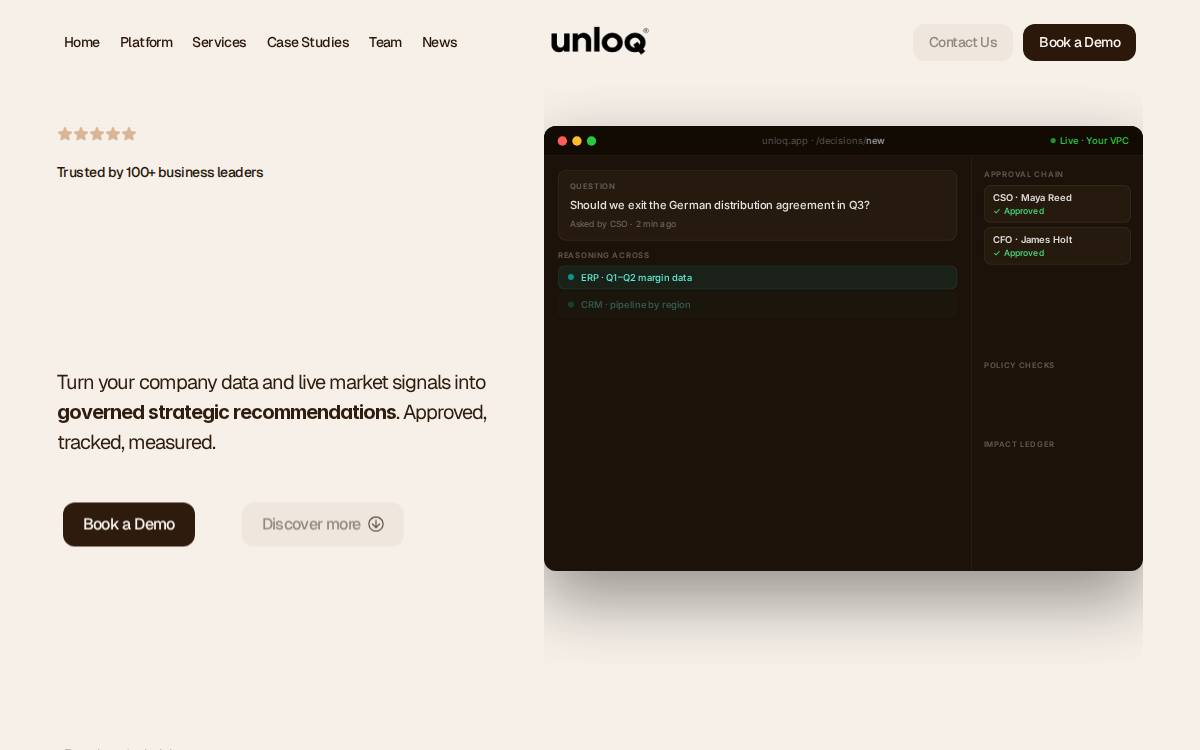Click the unloq.app /decisions/new address text
Image resolution: width=1200 pixels, height=750 pixels.
(823, 141)
